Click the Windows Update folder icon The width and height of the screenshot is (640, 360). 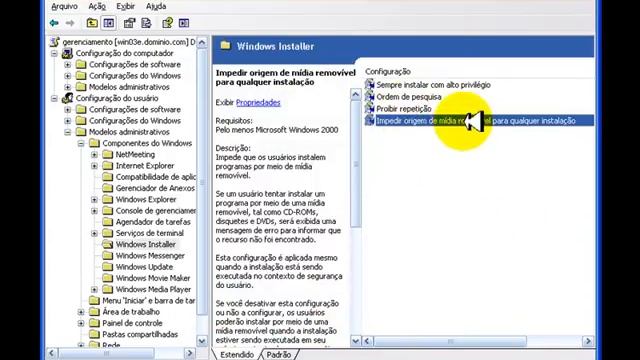(108, 267)
